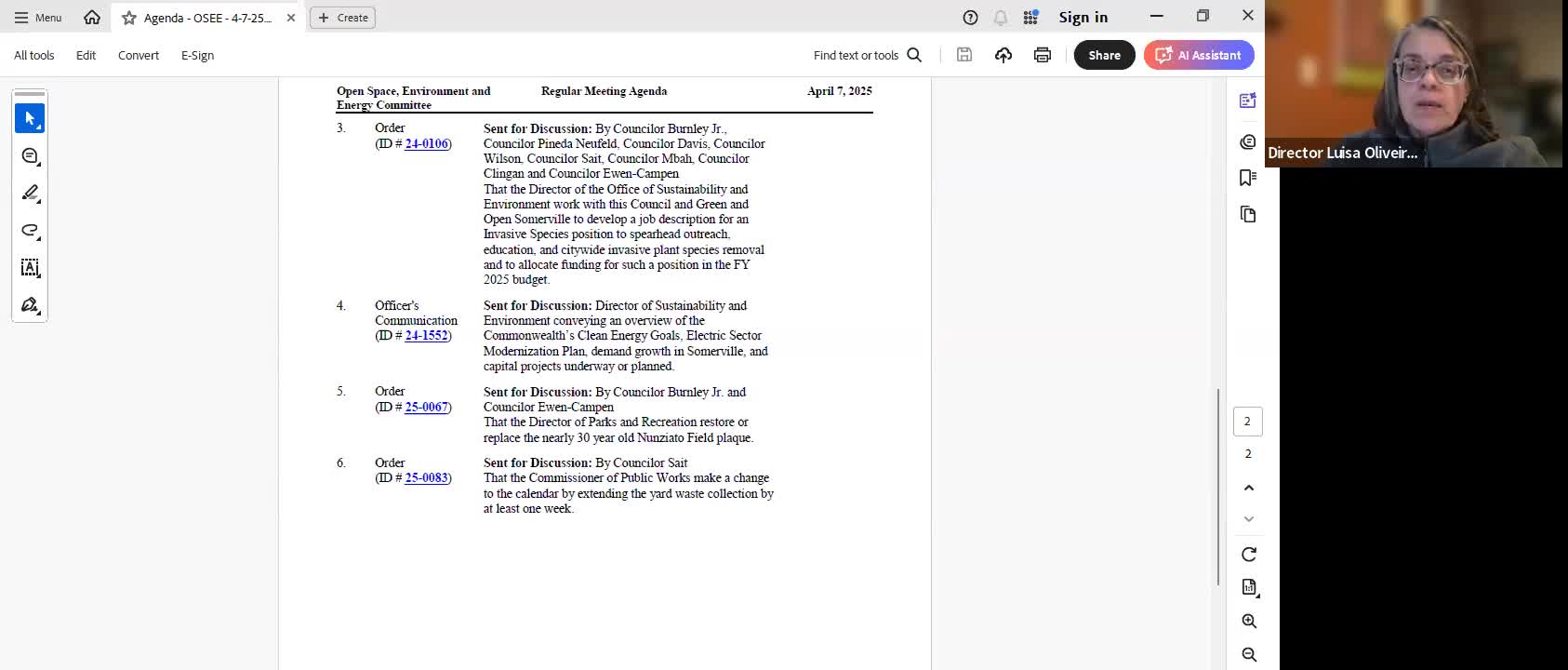Viewport: 1568px width, 670px height.
Task: Open link ID 25-0083
Action: coord(427,477)
